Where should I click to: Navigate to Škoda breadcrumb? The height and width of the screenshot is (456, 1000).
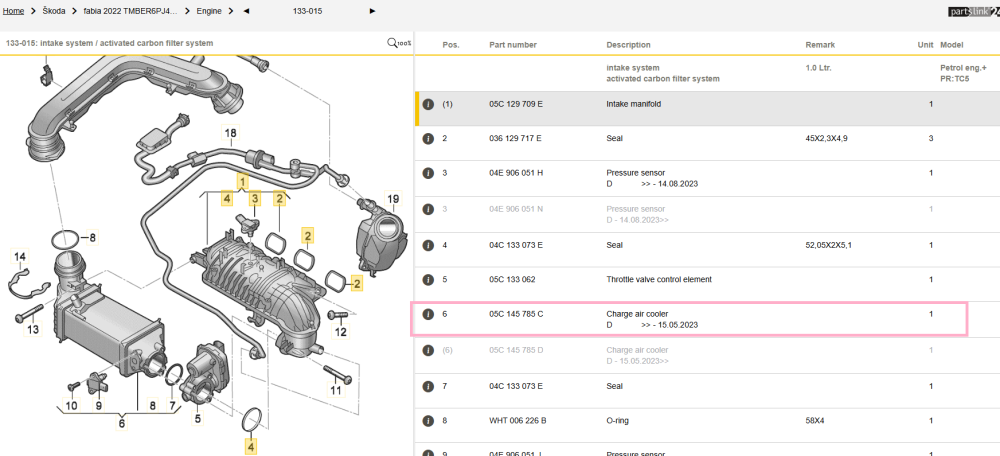tap(54, 11)
